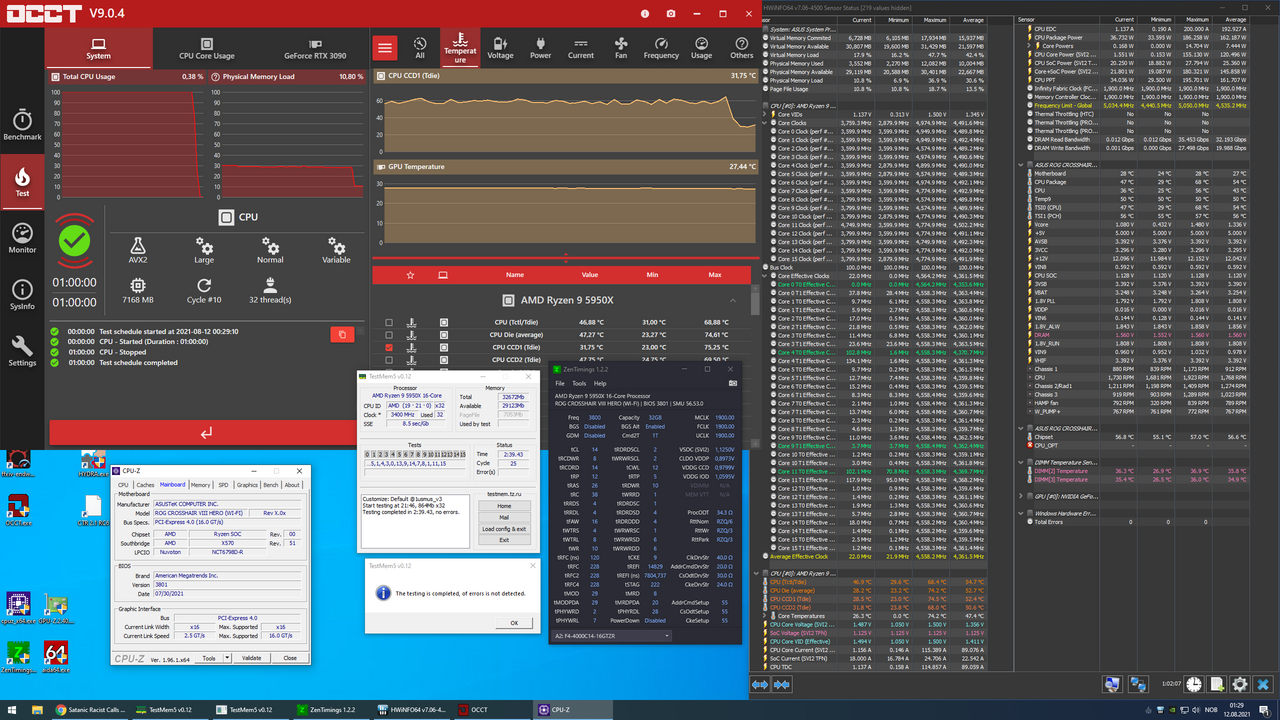Open HWiNFO settings gear icon
The image size is (1280, 720).
(1240, 684)
